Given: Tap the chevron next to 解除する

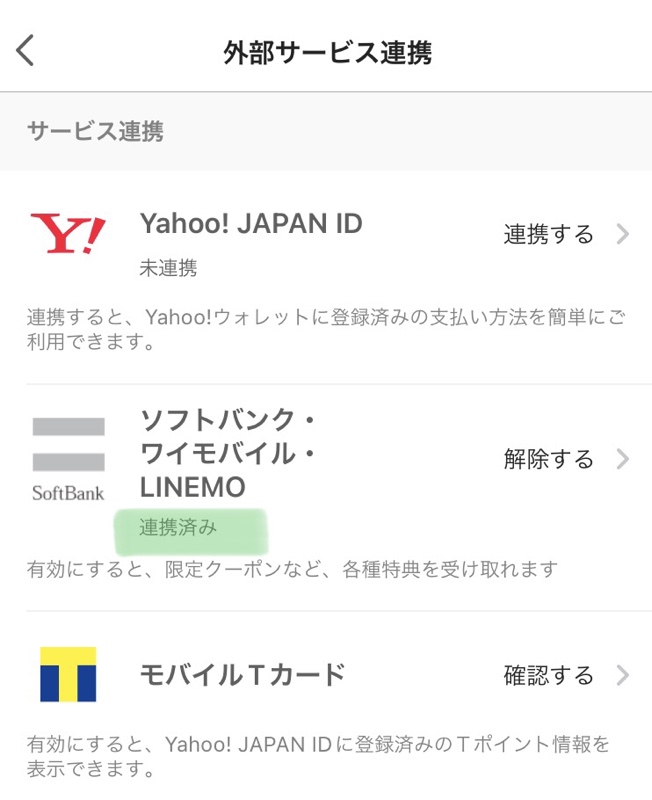Looking at the screenshot, I should tap(622, 459).
